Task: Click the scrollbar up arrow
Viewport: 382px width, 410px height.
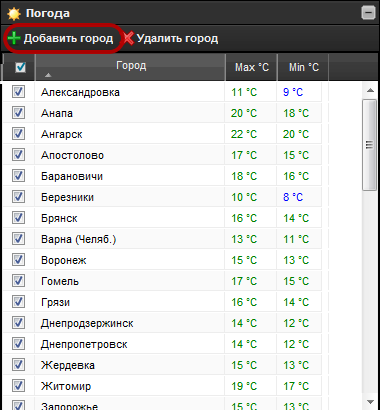Action: 370,90
